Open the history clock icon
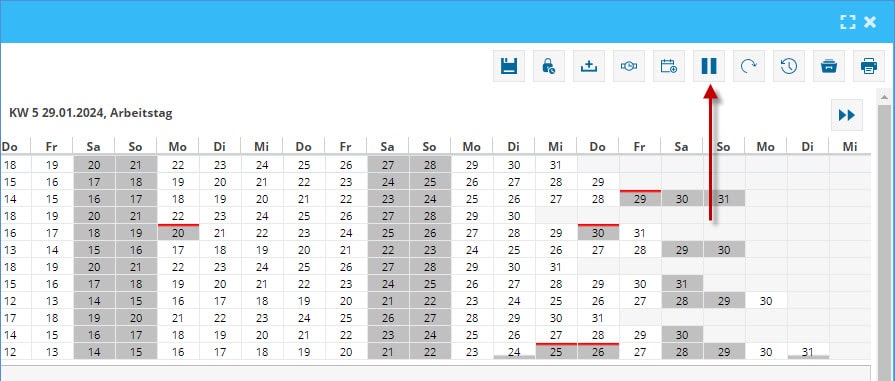895x381 pixels. click(x=788, y=66)
